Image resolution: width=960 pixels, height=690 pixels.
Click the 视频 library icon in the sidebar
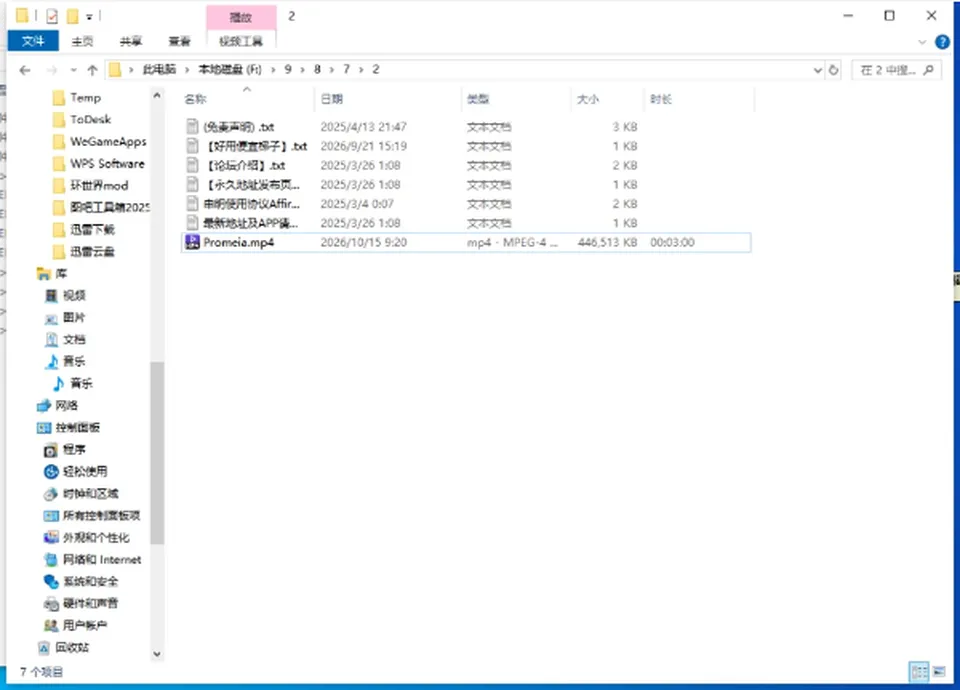pyautogui.click(x=51, y=296)
